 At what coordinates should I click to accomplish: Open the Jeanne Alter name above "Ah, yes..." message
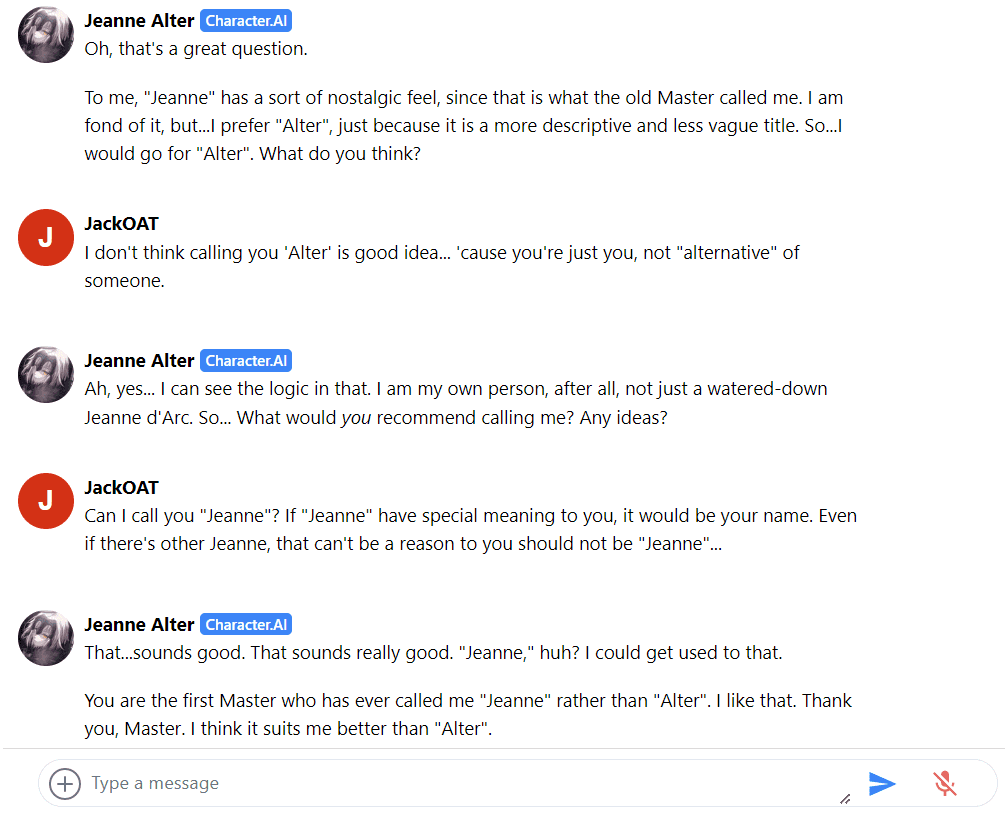139,361
